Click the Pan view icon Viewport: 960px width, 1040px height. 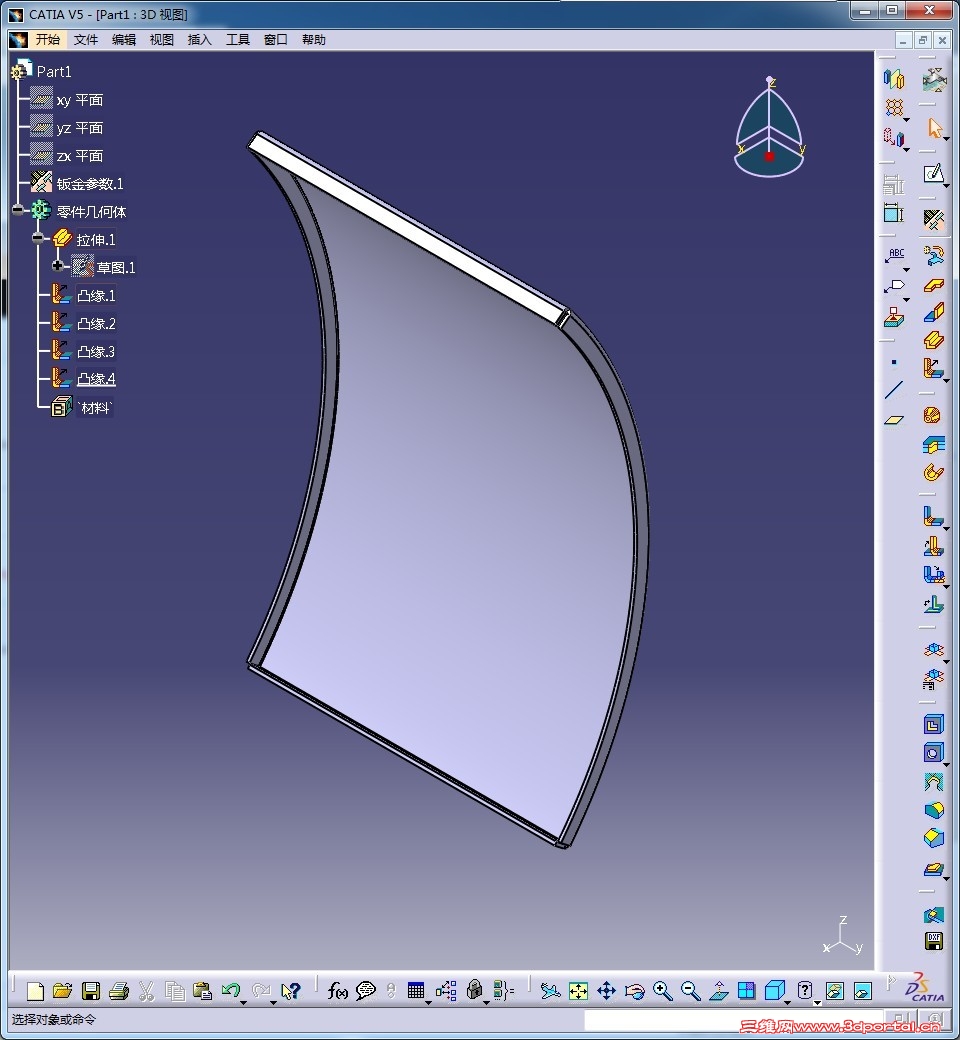click(606, 991)
